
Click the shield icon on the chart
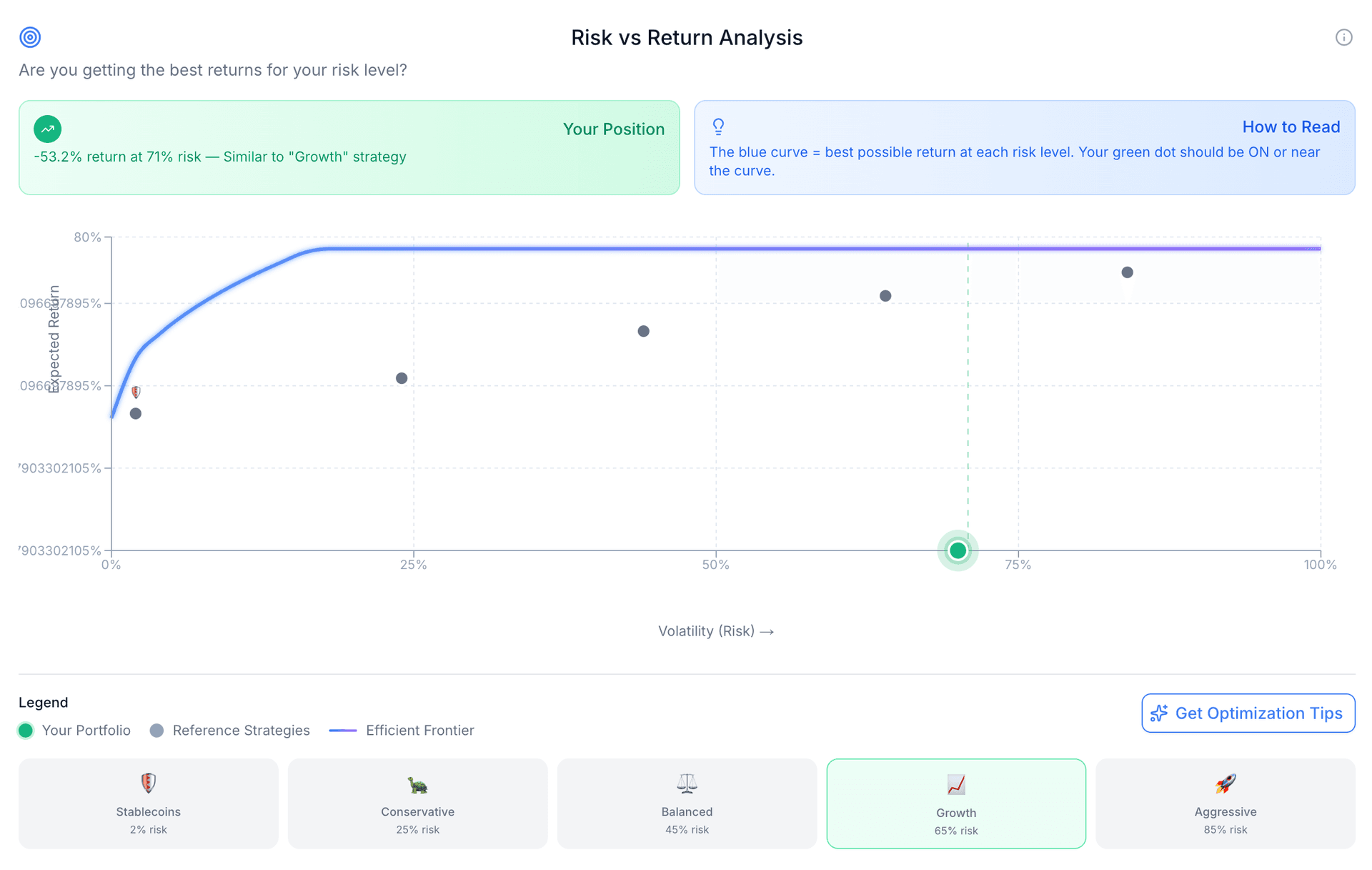[x=136, y=392]
